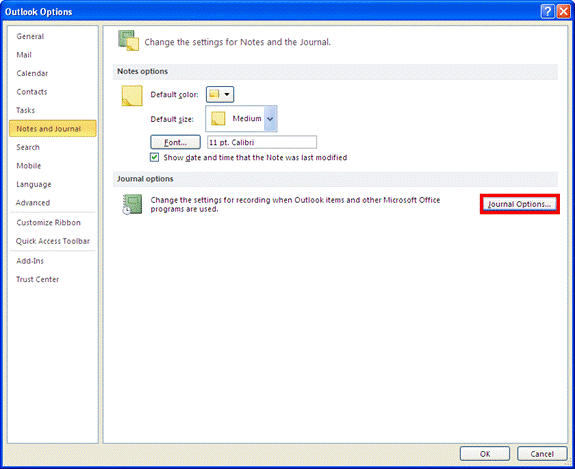Click the Medium note size preview icon
Viewport: 575px width, 469px height.
tap(218, 118)
